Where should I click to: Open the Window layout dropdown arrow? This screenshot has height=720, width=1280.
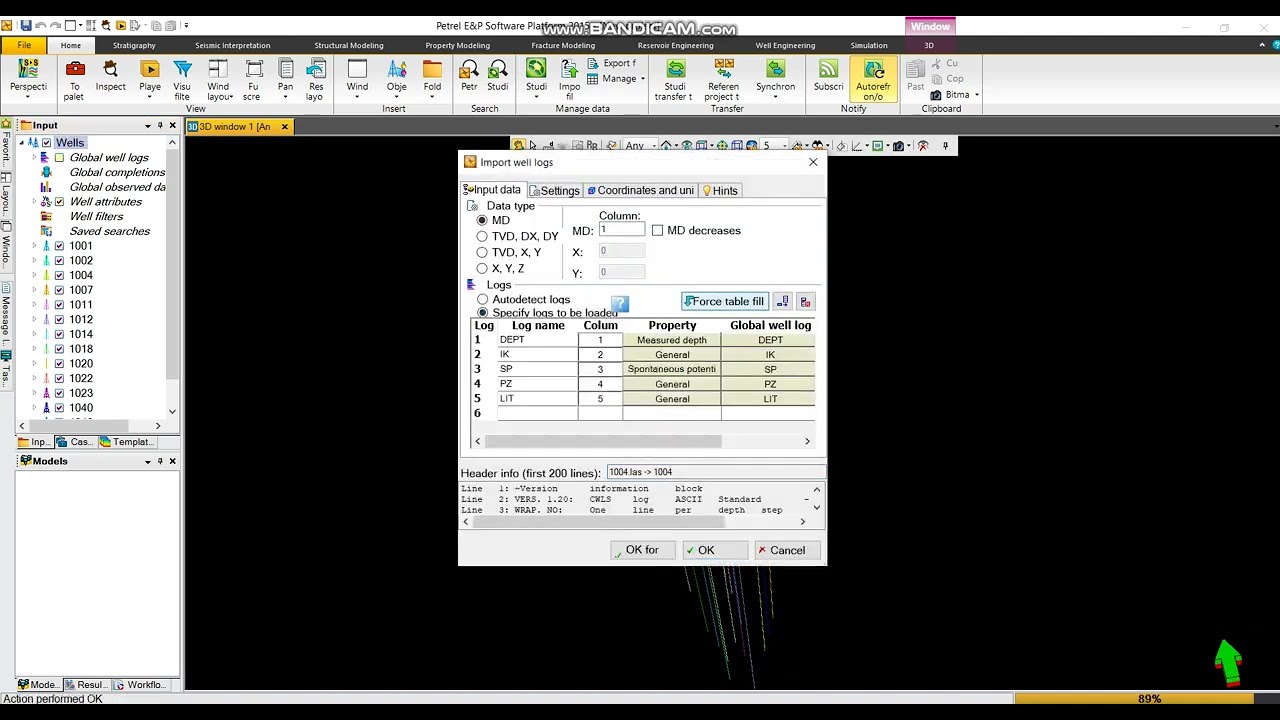coord(231,97)
